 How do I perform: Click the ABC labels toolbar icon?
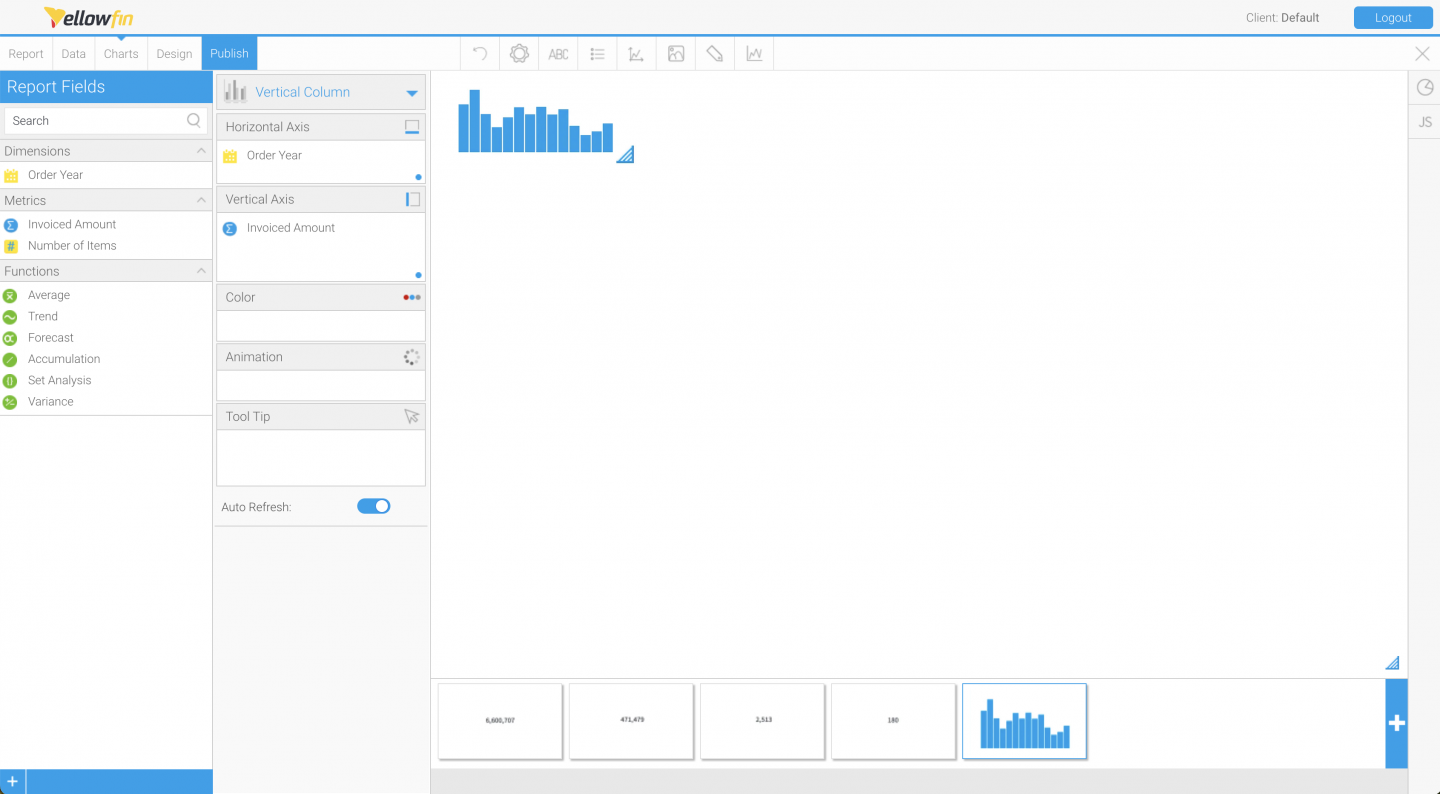[558, 53]
